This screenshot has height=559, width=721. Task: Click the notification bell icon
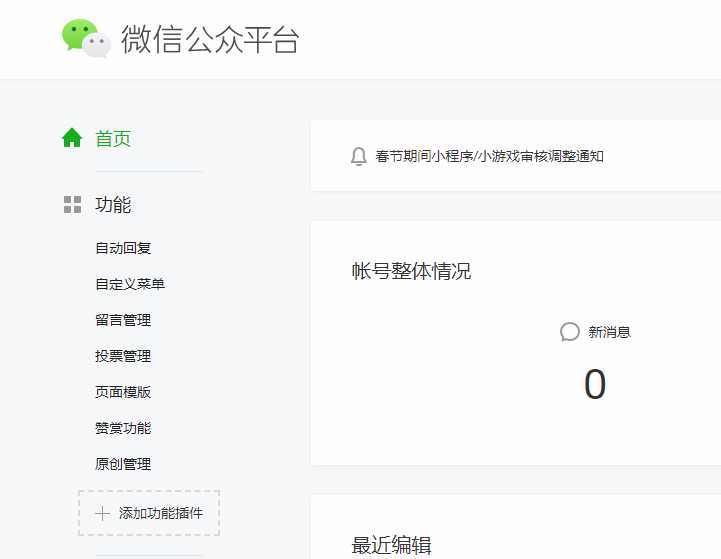click(359, 156)
